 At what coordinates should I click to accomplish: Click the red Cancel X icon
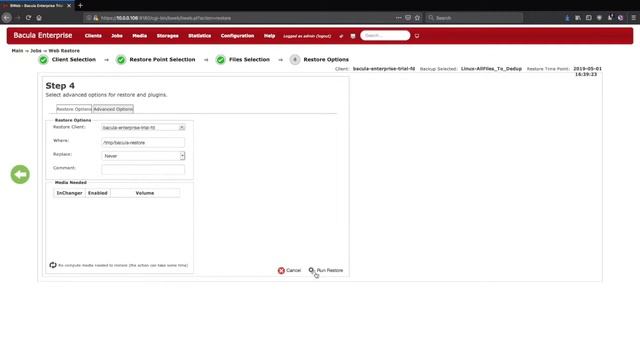pos(281,271)
